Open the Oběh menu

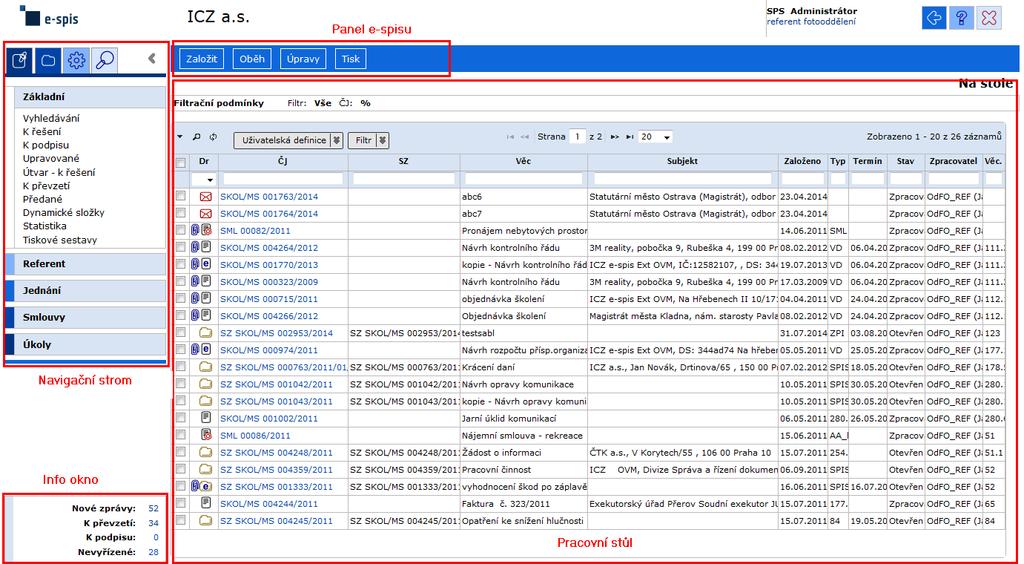(252, 59)
